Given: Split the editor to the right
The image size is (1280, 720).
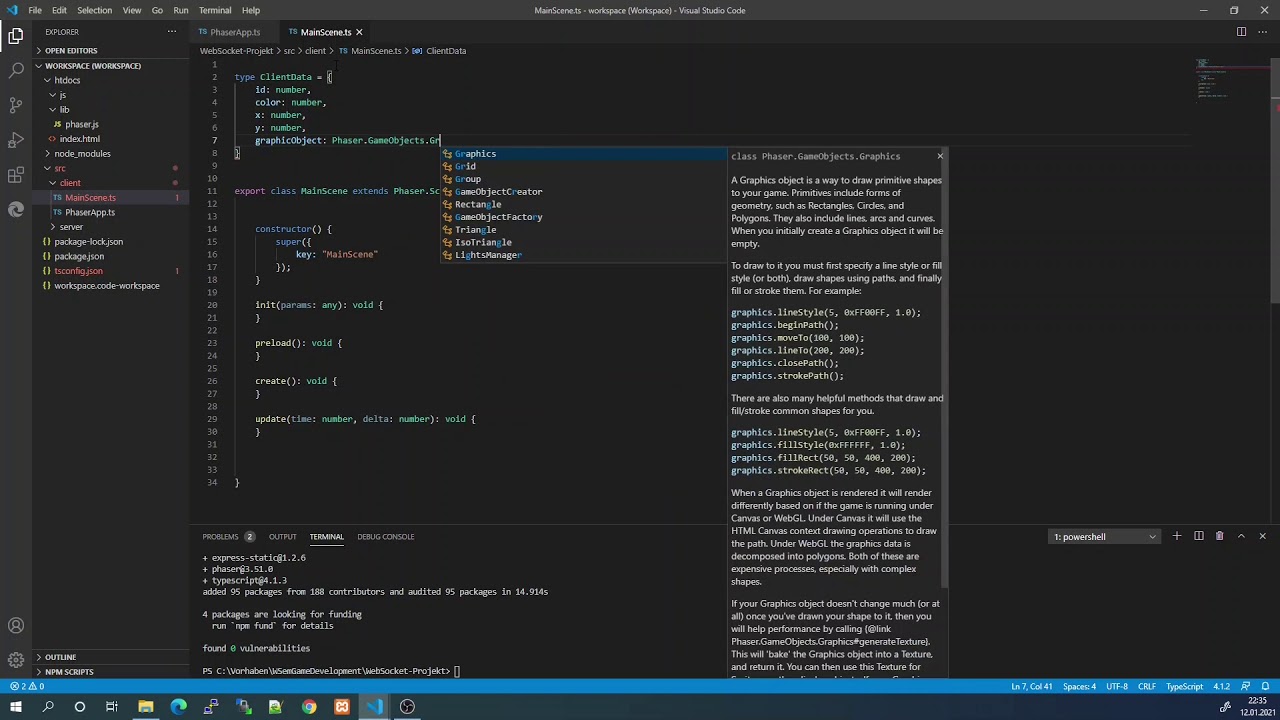Looking at the screenshot, I should 1241,32.
